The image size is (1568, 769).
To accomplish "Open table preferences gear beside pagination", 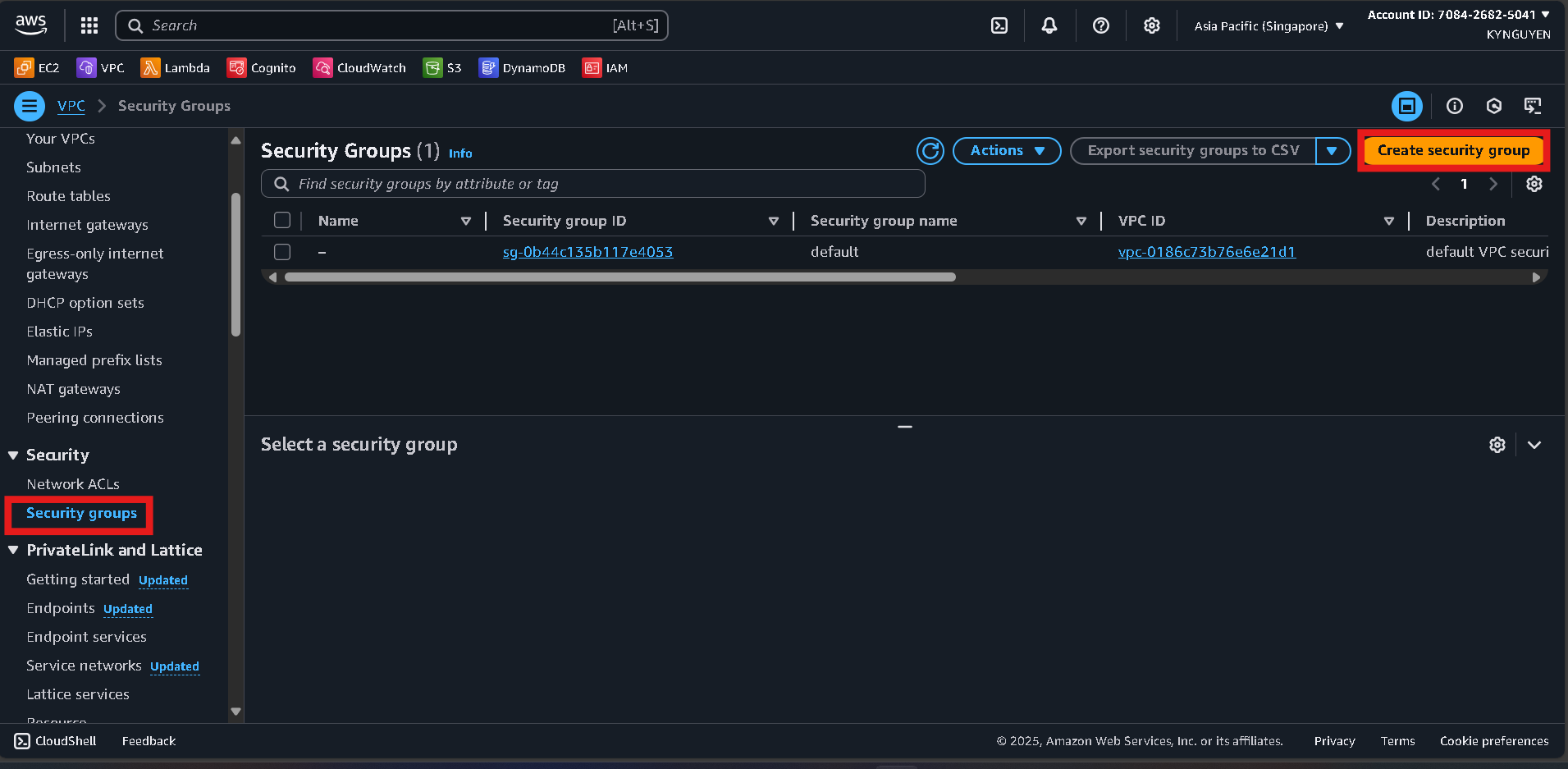I will [x=1534, y=184].
